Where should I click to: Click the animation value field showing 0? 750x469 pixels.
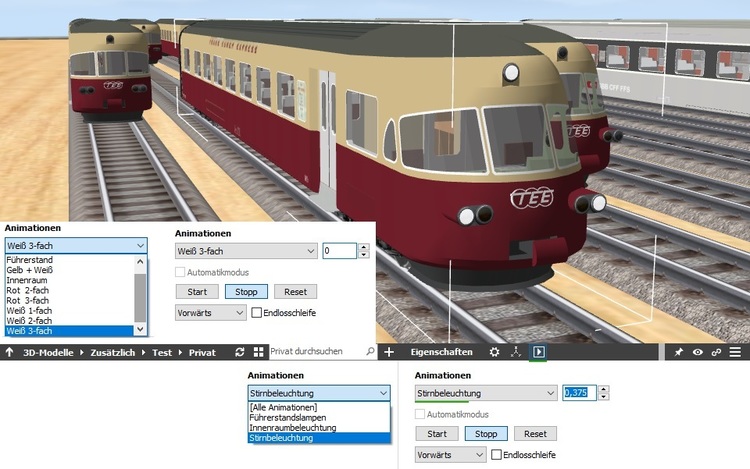(x=340, y=251)
